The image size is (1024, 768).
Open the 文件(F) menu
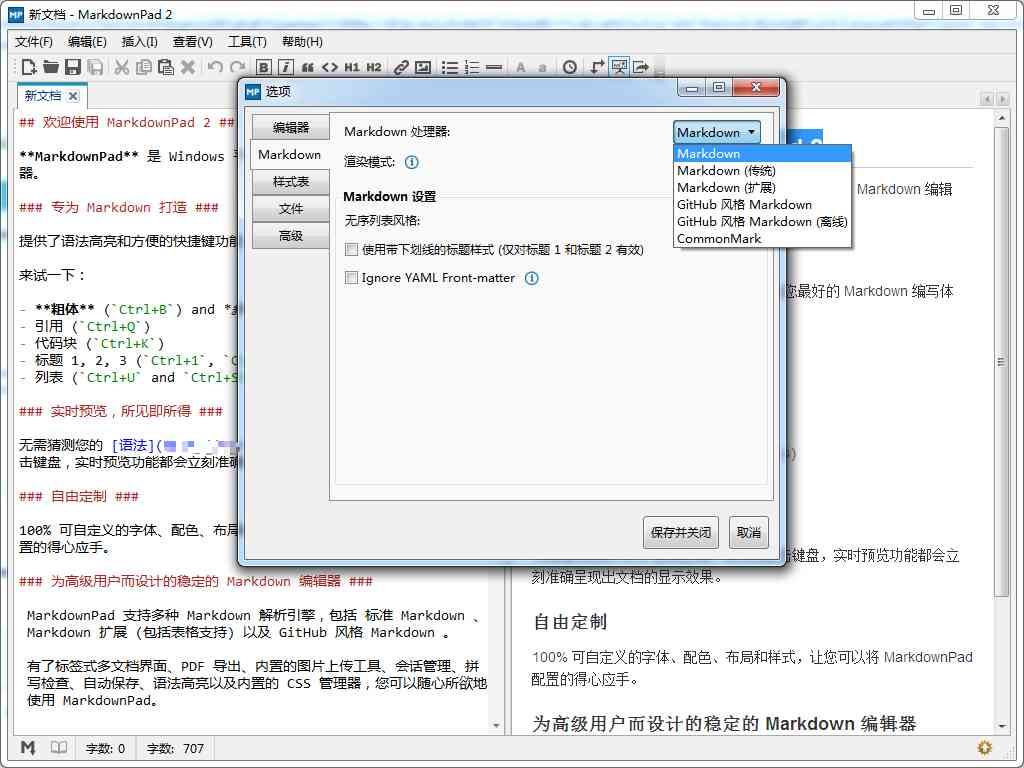coord(33,42)
